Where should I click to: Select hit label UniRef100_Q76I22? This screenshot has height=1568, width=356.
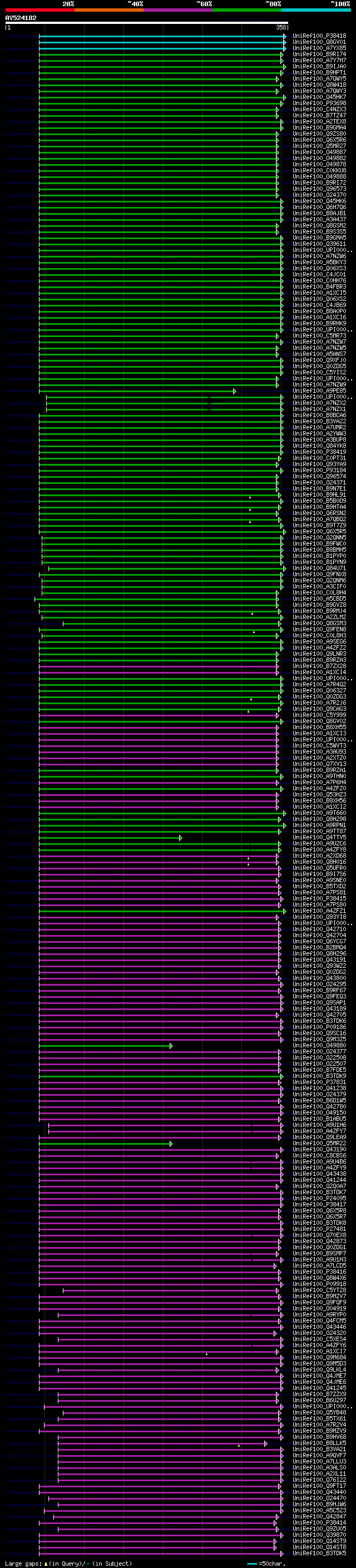[319, 1480]
